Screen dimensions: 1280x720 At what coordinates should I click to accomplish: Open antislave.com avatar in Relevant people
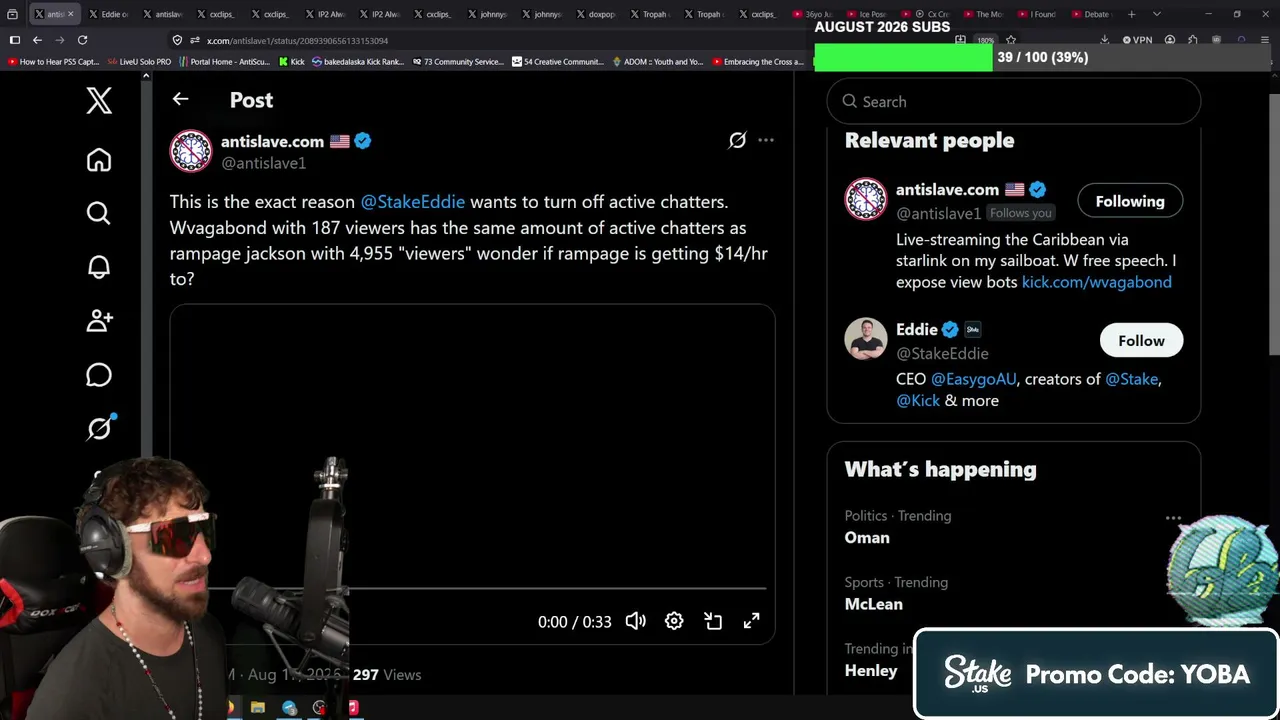(x=866, y=199)
